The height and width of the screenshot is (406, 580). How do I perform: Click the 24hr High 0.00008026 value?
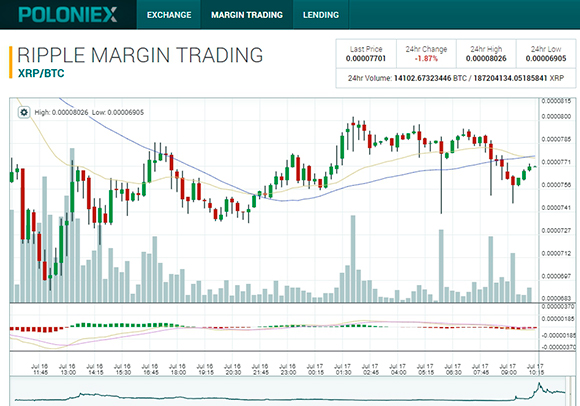point(486,58)
